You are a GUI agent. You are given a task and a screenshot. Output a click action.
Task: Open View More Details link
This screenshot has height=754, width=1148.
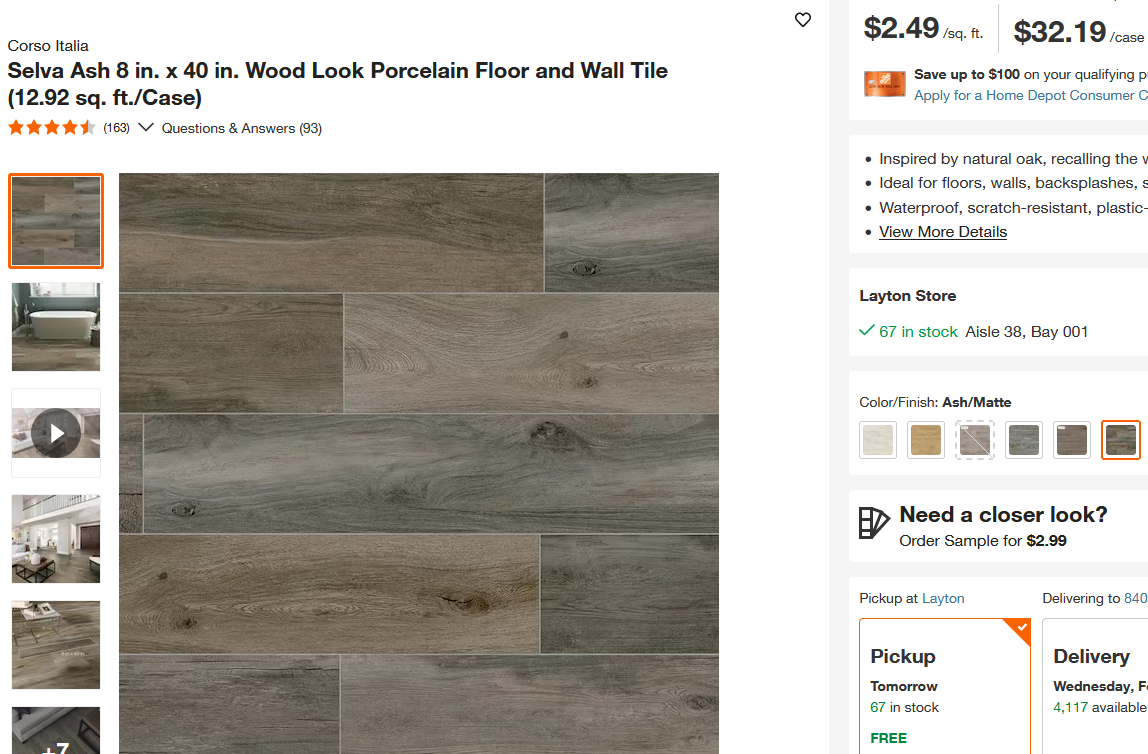point(943,232)
